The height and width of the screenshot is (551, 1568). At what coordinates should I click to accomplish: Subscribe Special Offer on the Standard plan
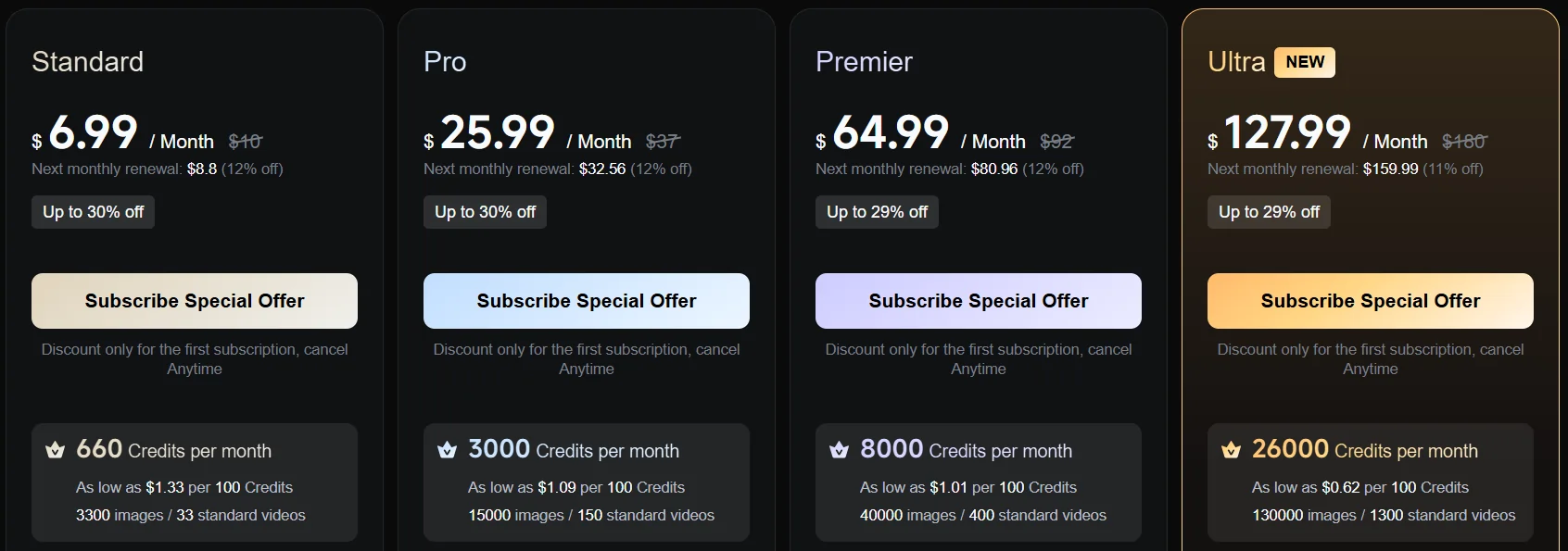pyautogui.click(x=195, y=301)
